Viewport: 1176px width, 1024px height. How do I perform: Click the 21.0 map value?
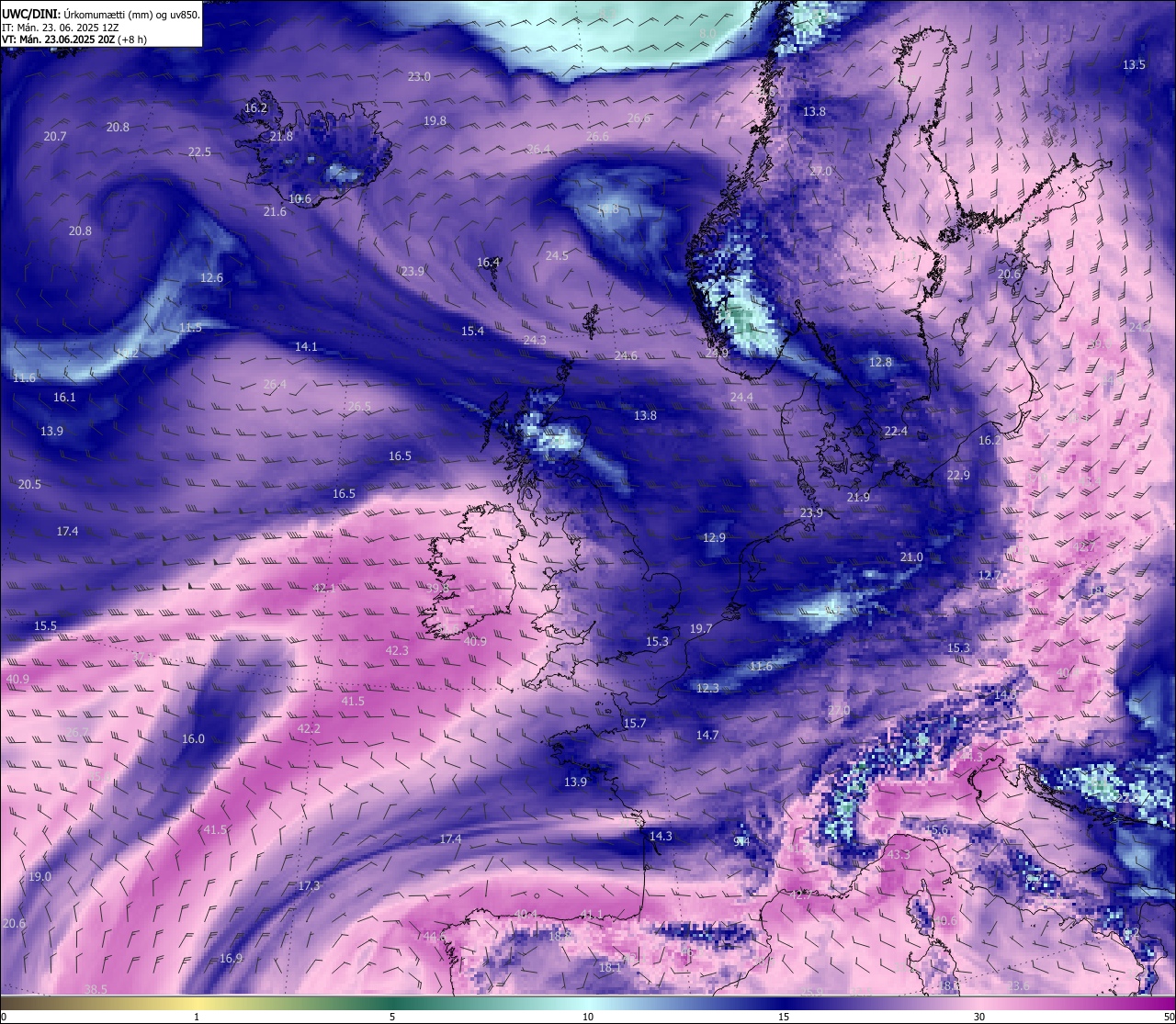(911, 557)
